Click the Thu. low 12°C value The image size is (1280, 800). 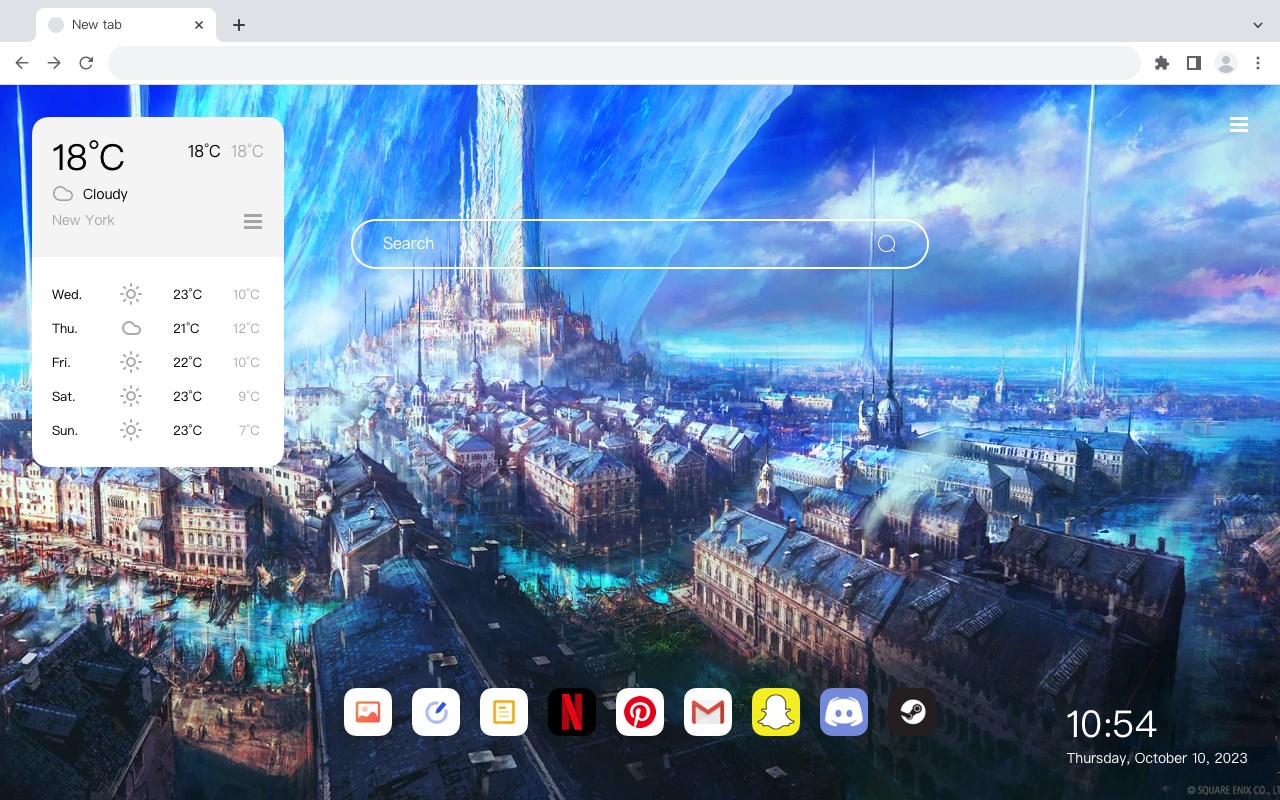pyautogui.click(x=246, y=328)
